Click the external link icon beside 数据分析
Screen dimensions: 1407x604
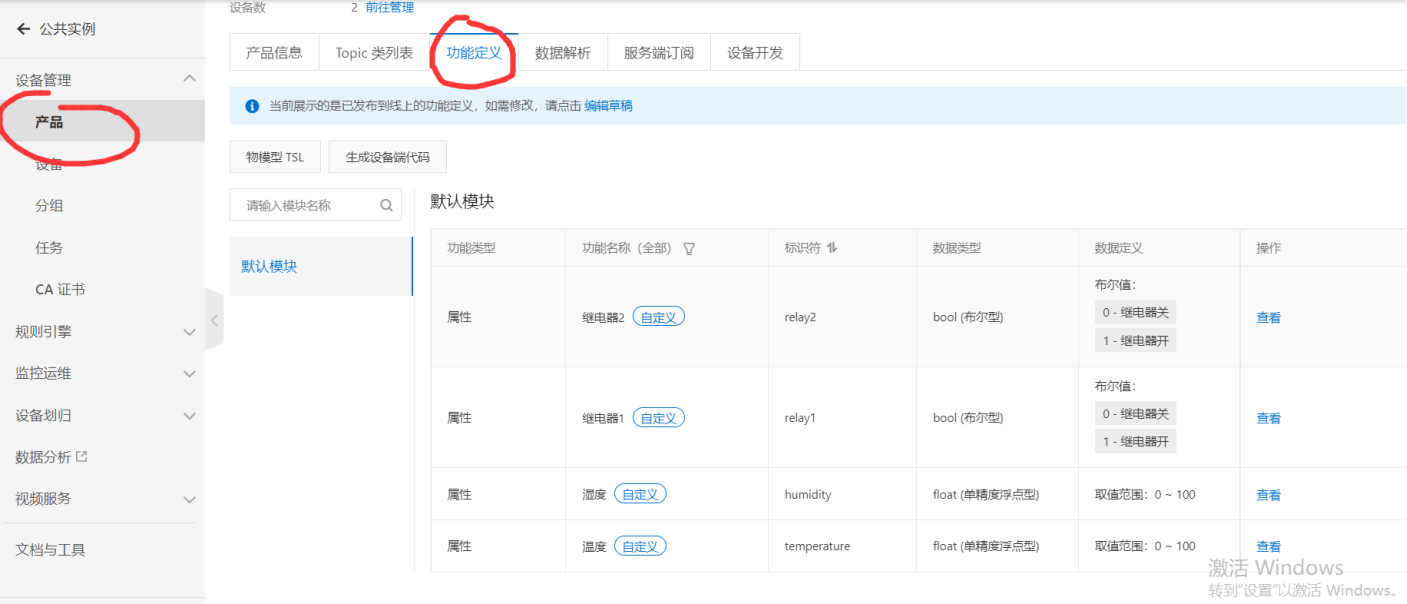(x=82, y=456)
